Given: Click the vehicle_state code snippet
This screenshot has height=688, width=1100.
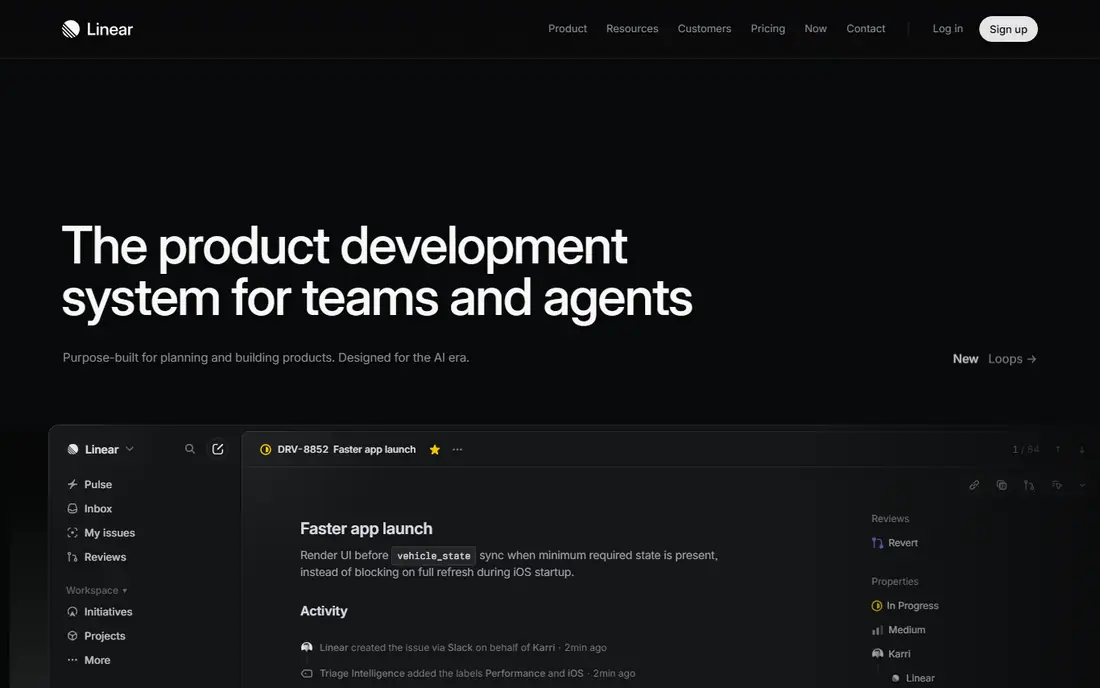Looking at the screenshot, I should 434,555.
